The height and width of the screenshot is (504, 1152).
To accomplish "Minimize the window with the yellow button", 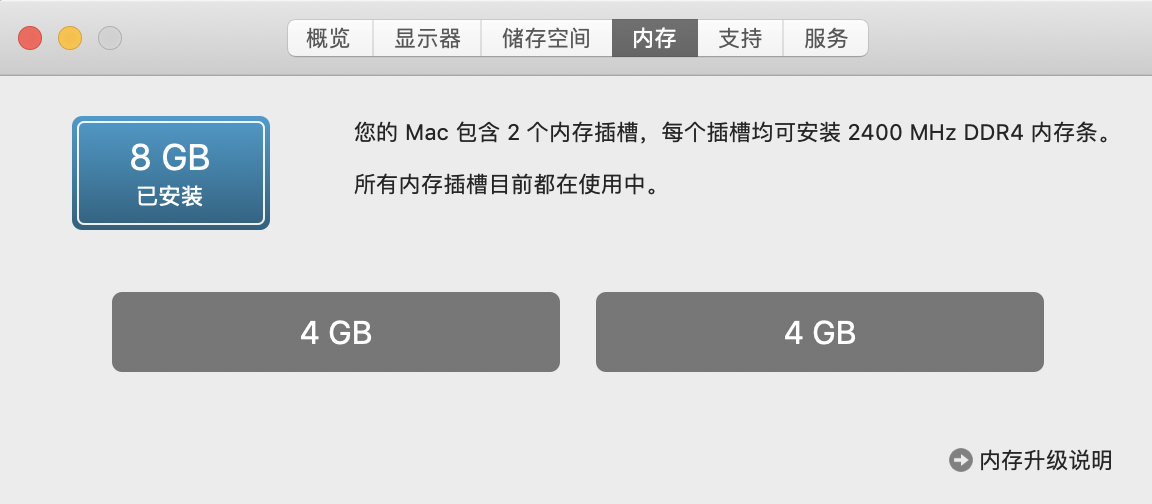I will click(x=70, y=37).
